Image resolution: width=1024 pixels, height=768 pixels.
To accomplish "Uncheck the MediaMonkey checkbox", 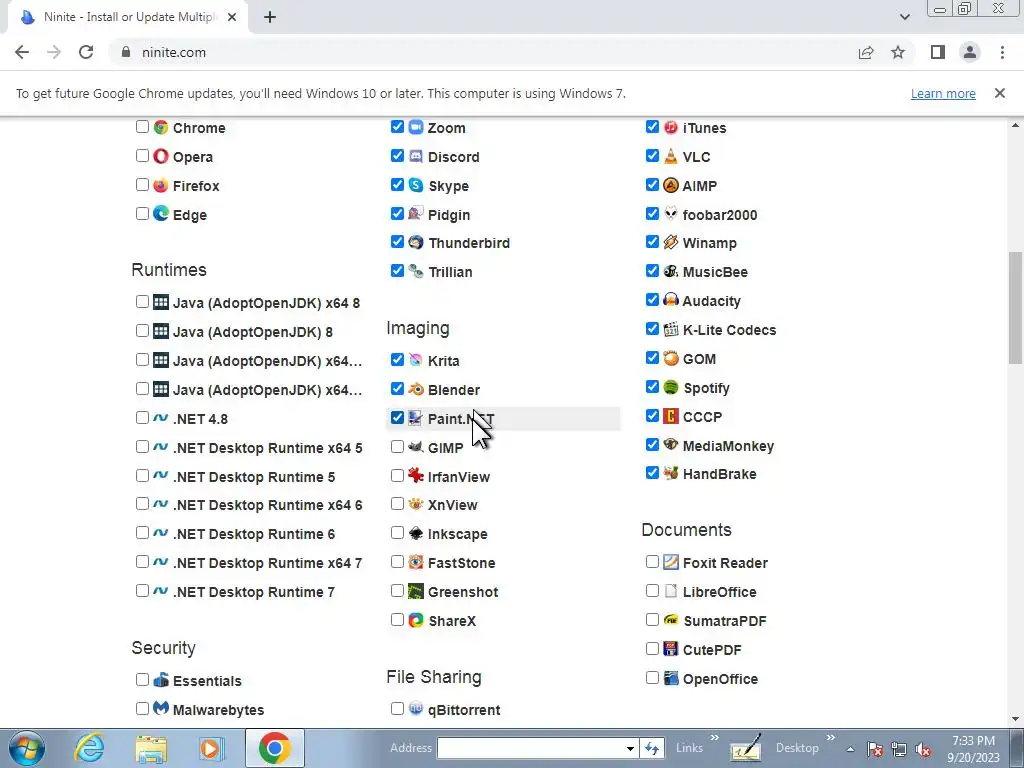I will tap(652, 445).
